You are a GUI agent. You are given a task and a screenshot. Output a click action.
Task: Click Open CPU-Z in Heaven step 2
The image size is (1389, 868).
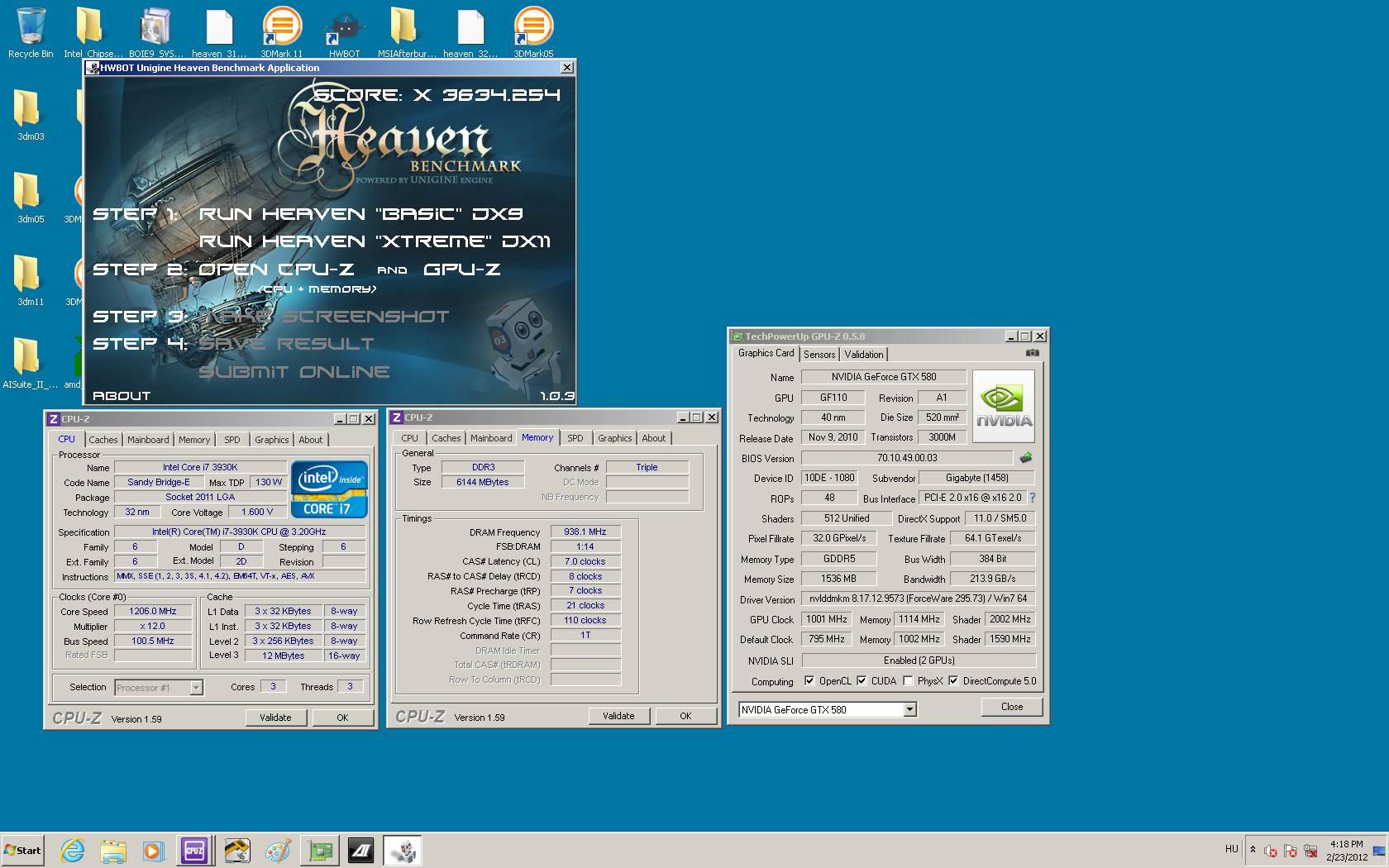[276, 269]
